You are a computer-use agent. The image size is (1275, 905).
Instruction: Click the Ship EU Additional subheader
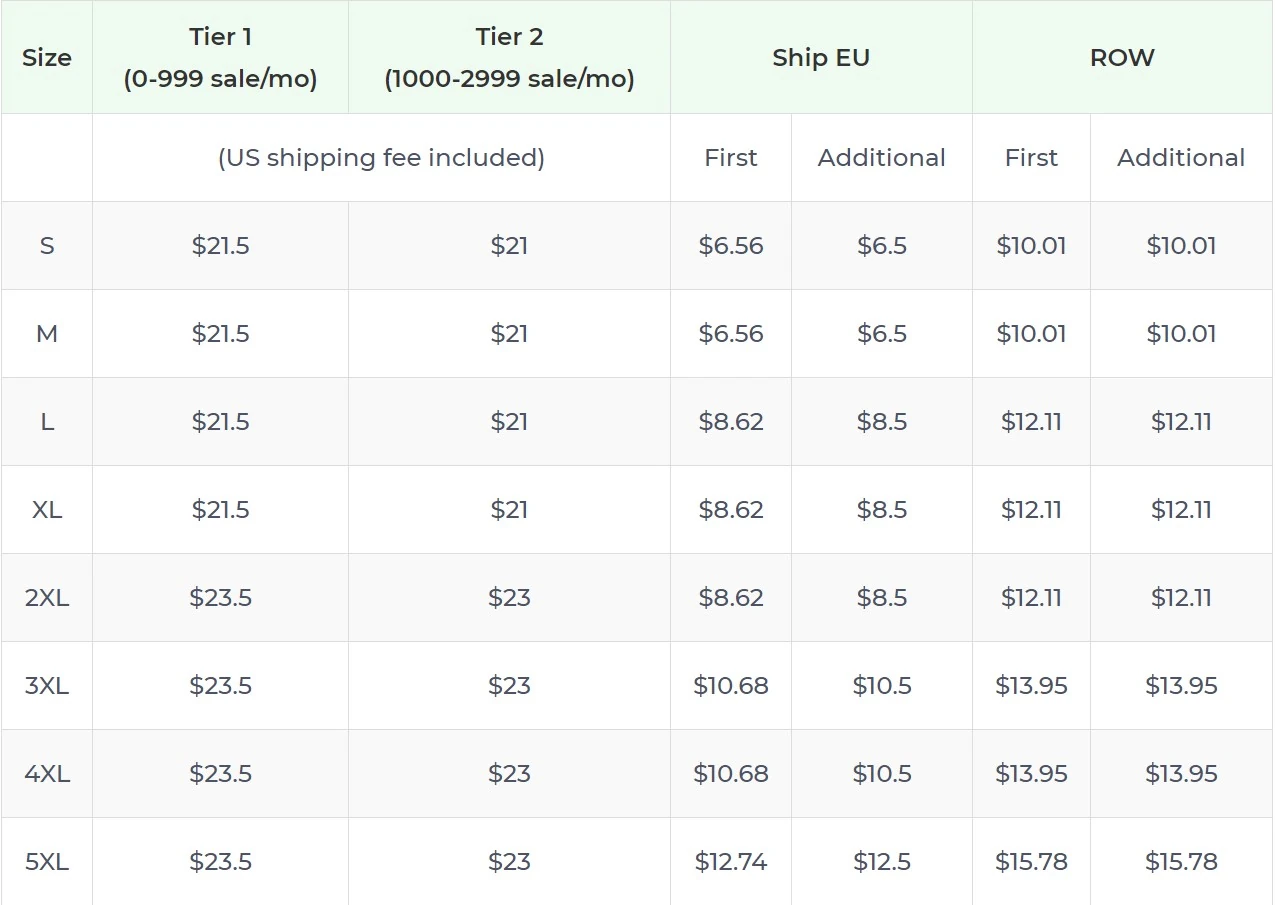881,158
